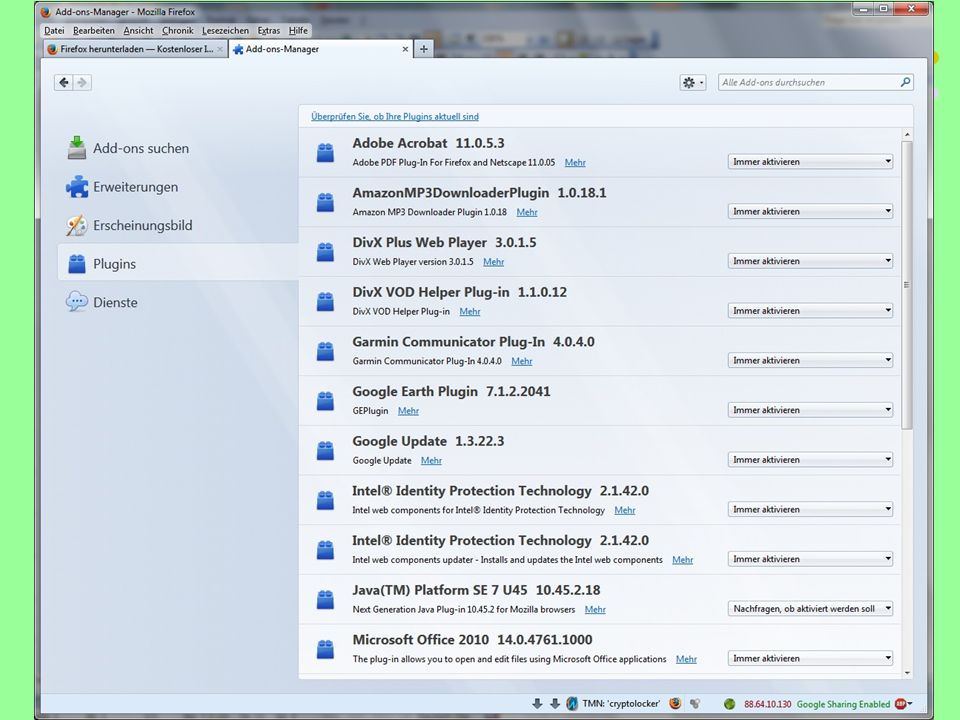Click the grey circles icon in status bar
The image size is (960, 720).
pos(695,703)
